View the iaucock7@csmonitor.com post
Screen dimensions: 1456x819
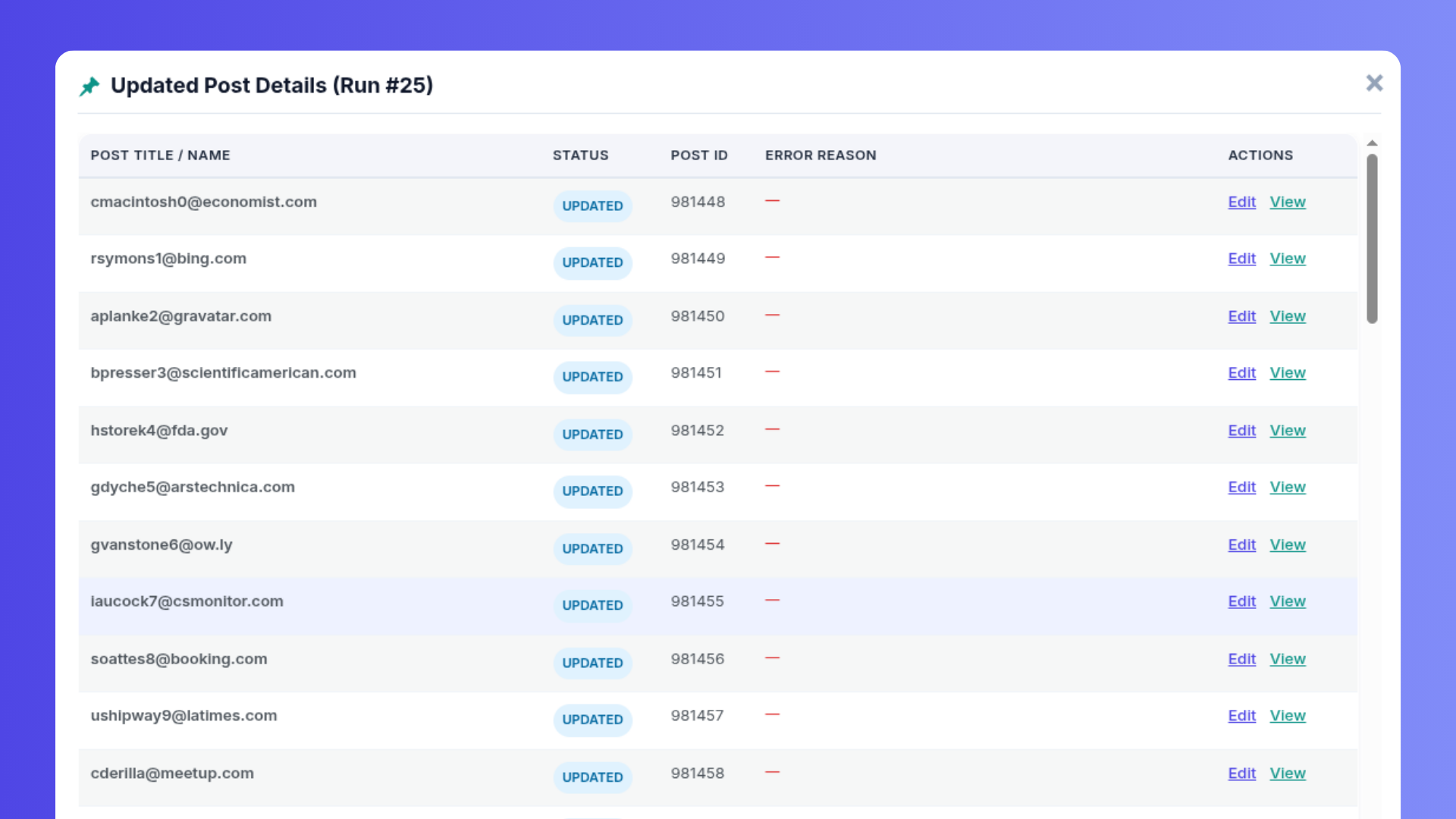(1288, 601)
